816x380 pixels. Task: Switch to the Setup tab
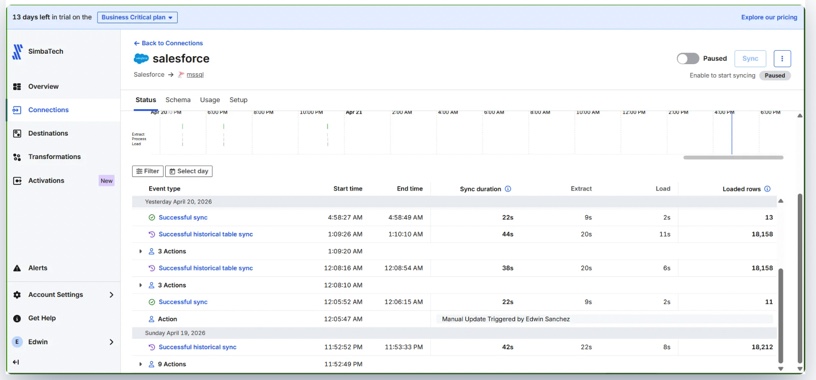[x=238, y=100]
